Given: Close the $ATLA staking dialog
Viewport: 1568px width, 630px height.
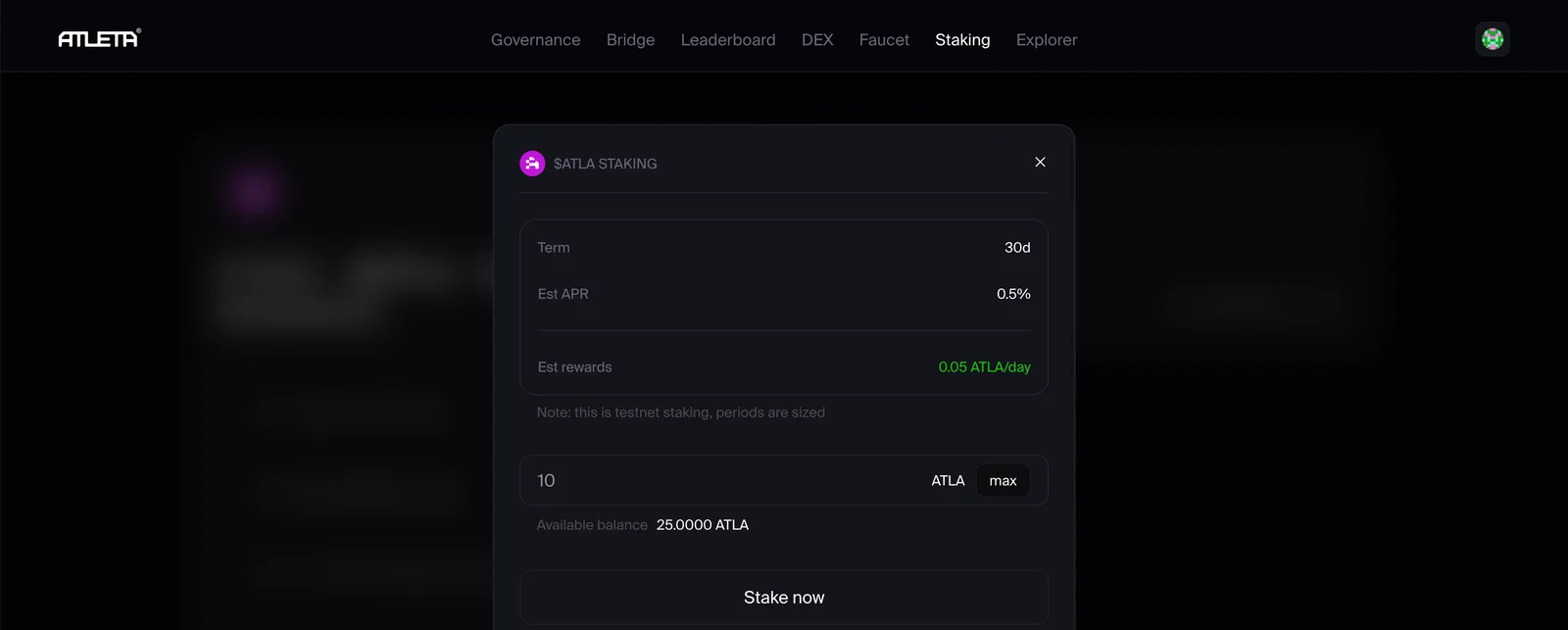Looking at the screenshot, I should (1040, 162).
